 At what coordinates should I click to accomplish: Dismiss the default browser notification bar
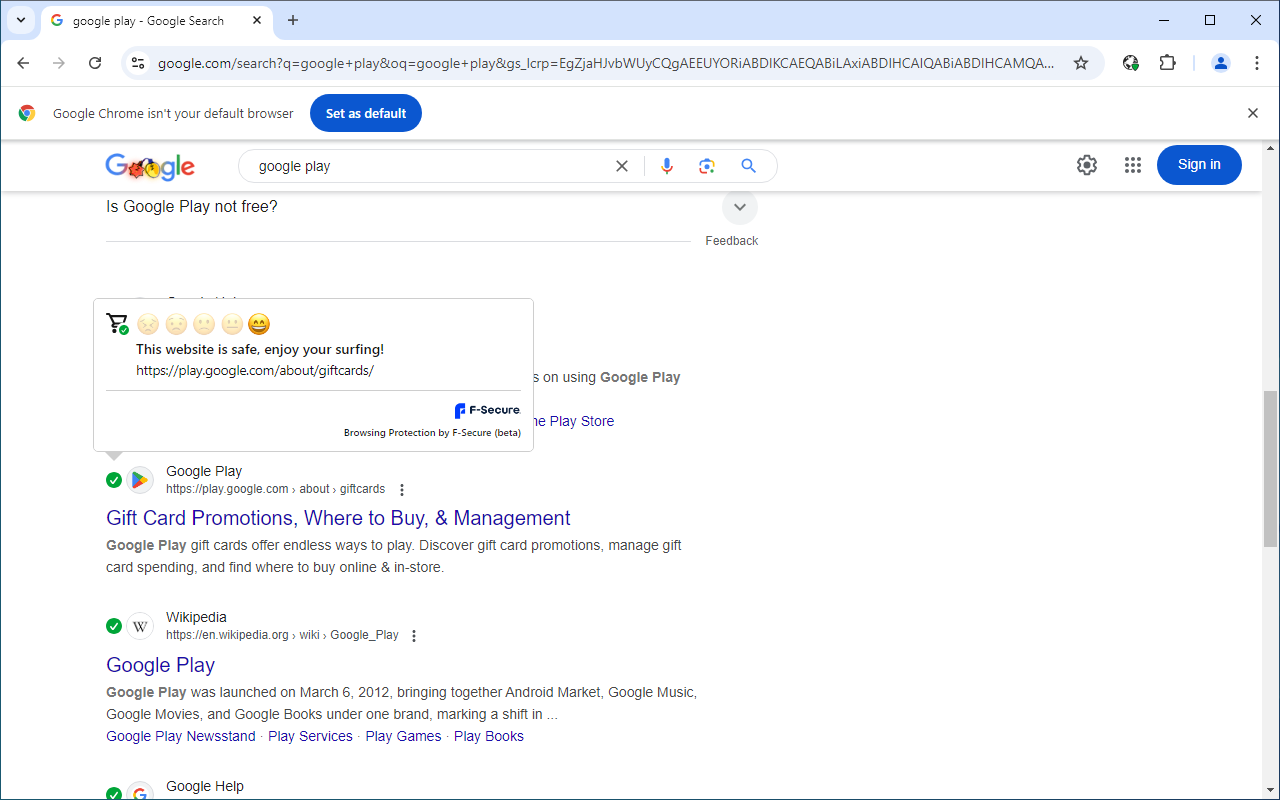[1253, 113]
